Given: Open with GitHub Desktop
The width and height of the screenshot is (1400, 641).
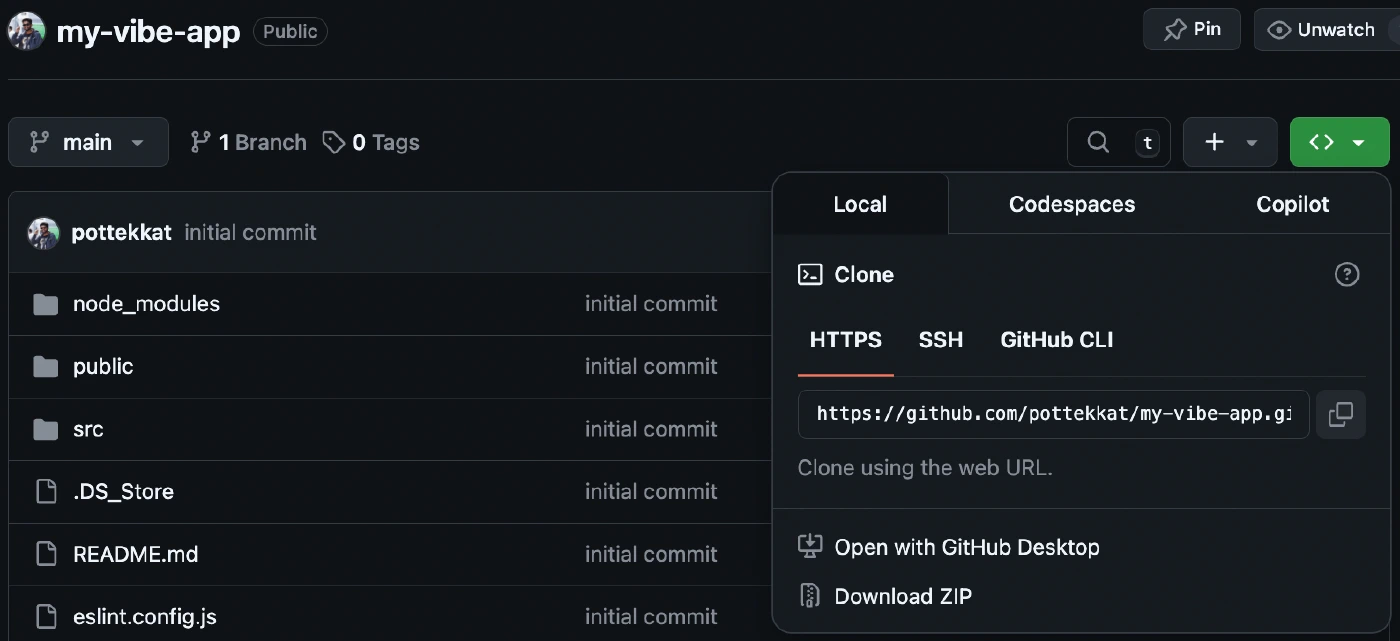Looking at the screenshot, I should (949, 547).
